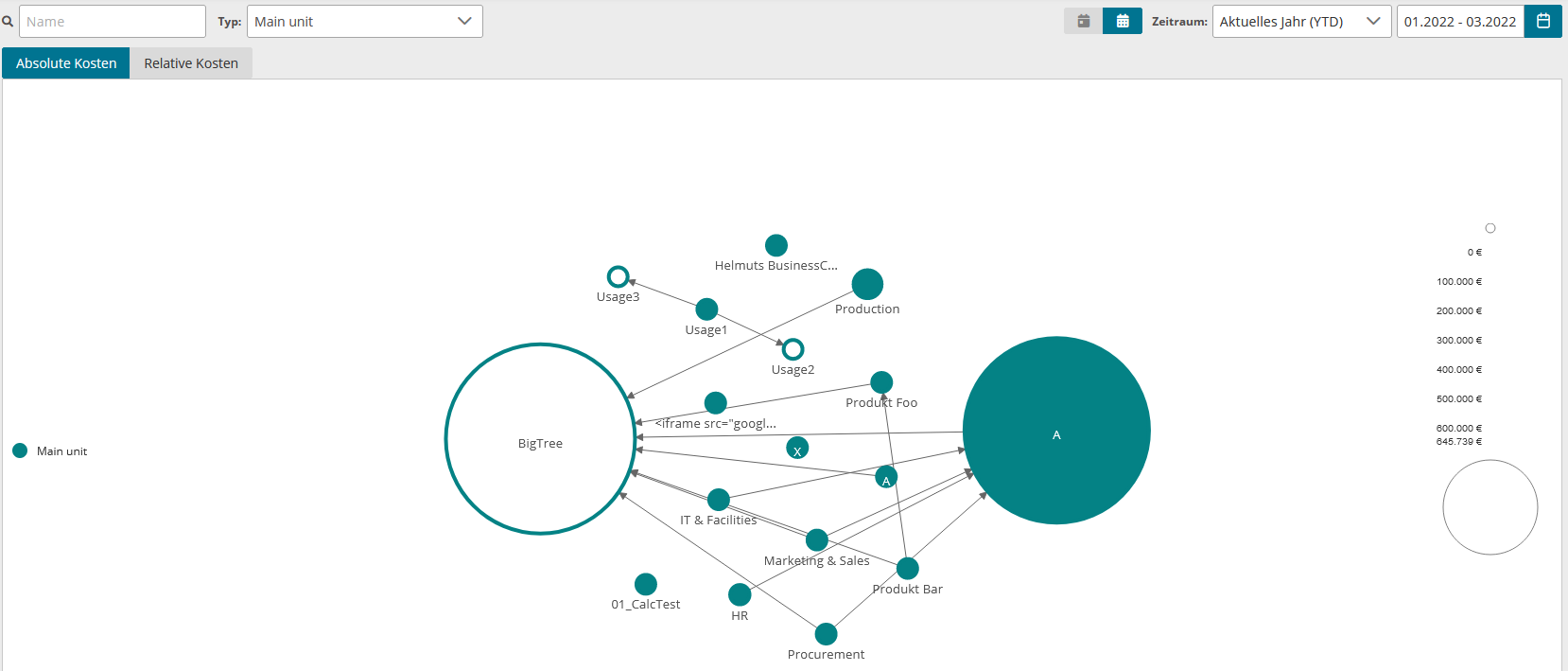Screen dimensions: 1568x671
Task: Switch to Relative Kosten tab
Action: click(x=191, y=63)
